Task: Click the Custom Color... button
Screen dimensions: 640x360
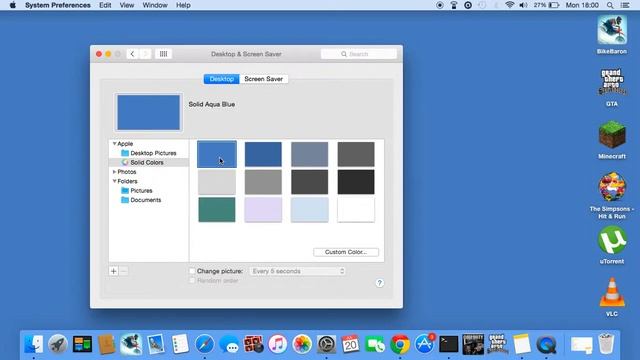Action: click(x=346, y=252)
